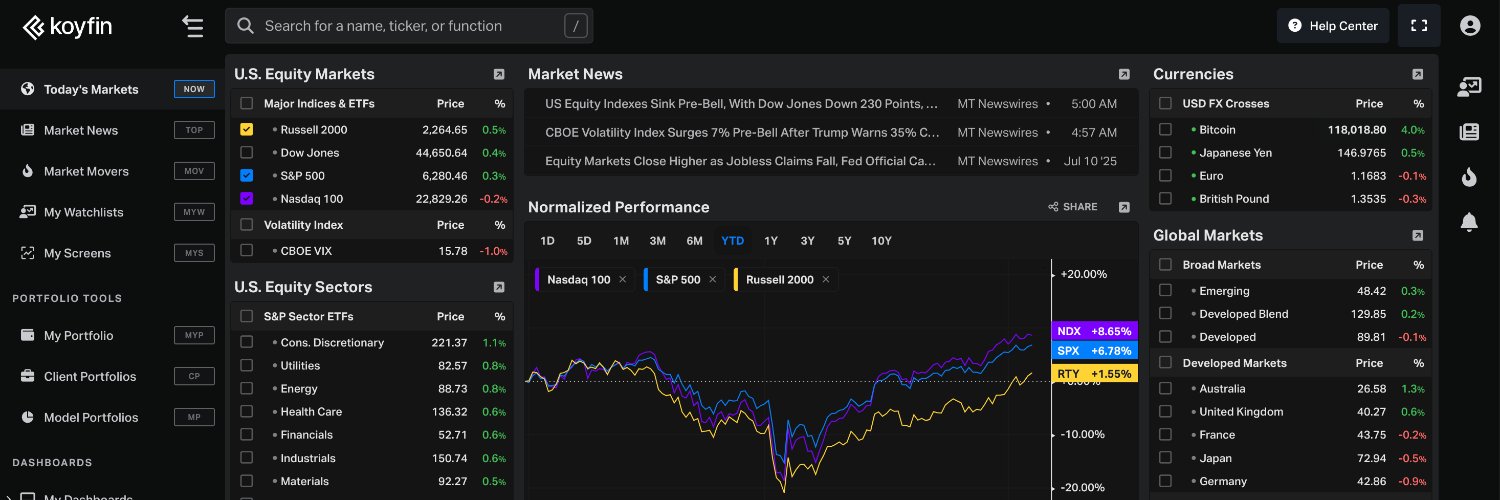Click the search input field

pos(409,26)
